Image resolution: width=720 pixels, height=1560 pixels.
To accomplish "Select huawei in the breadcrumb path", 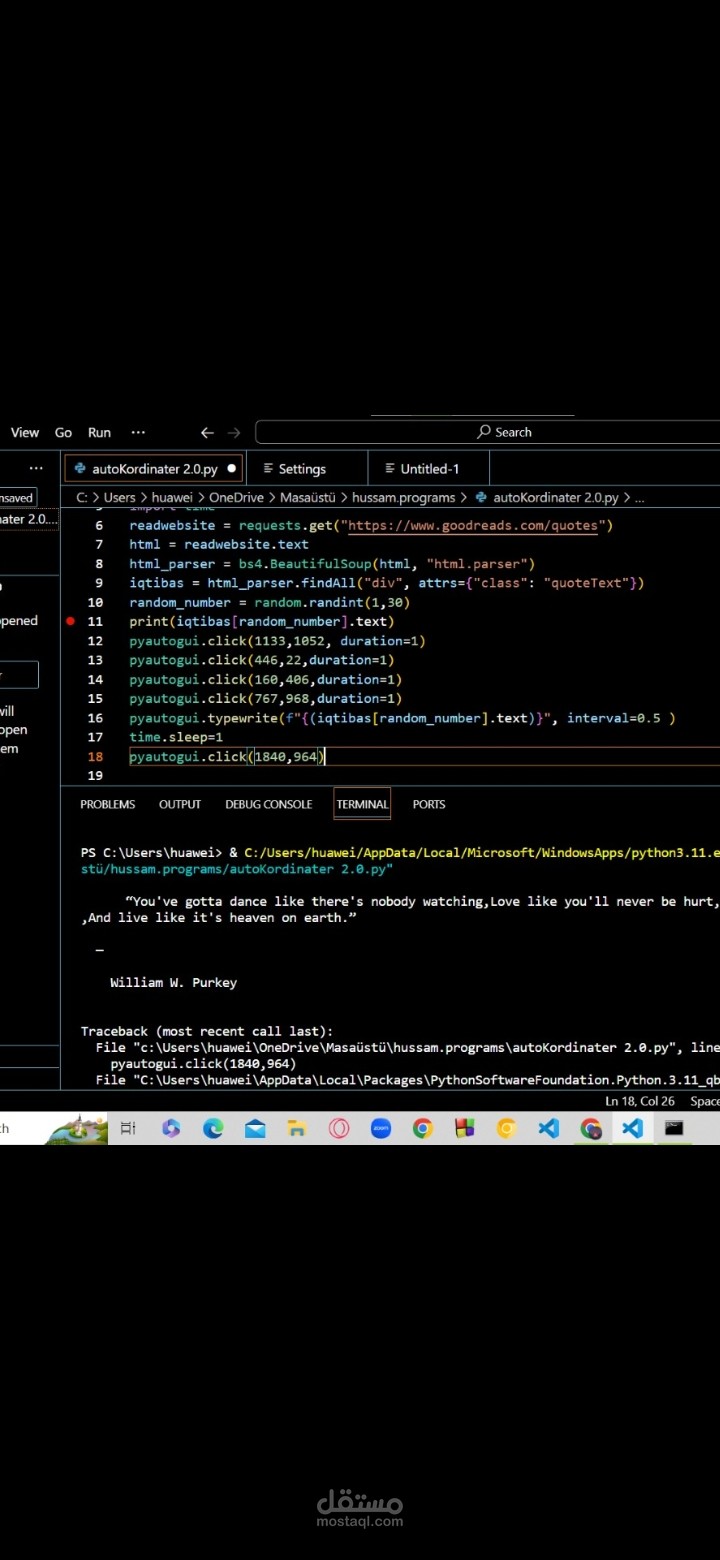I will click(173, 497).
